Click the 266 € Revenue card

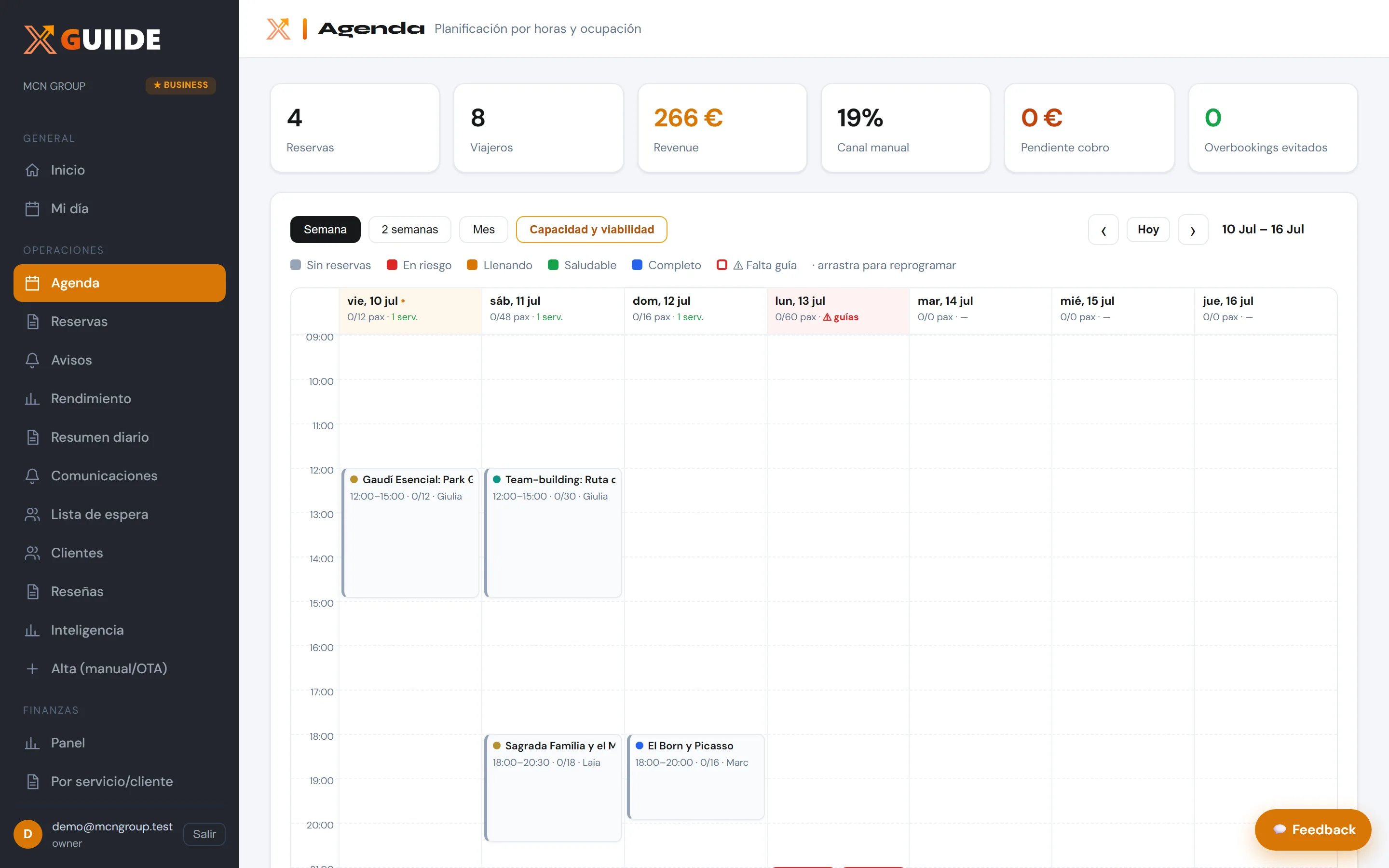[722, 128]
